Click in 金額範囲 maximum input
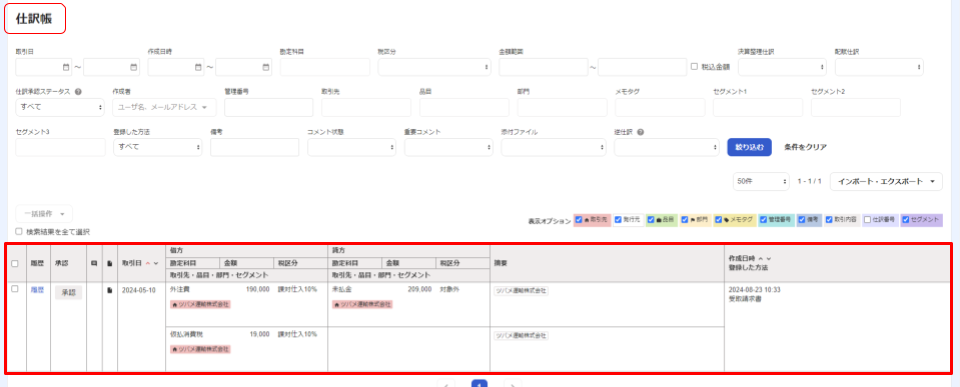This screenshot has width=960, height=387. pos(642,67)
